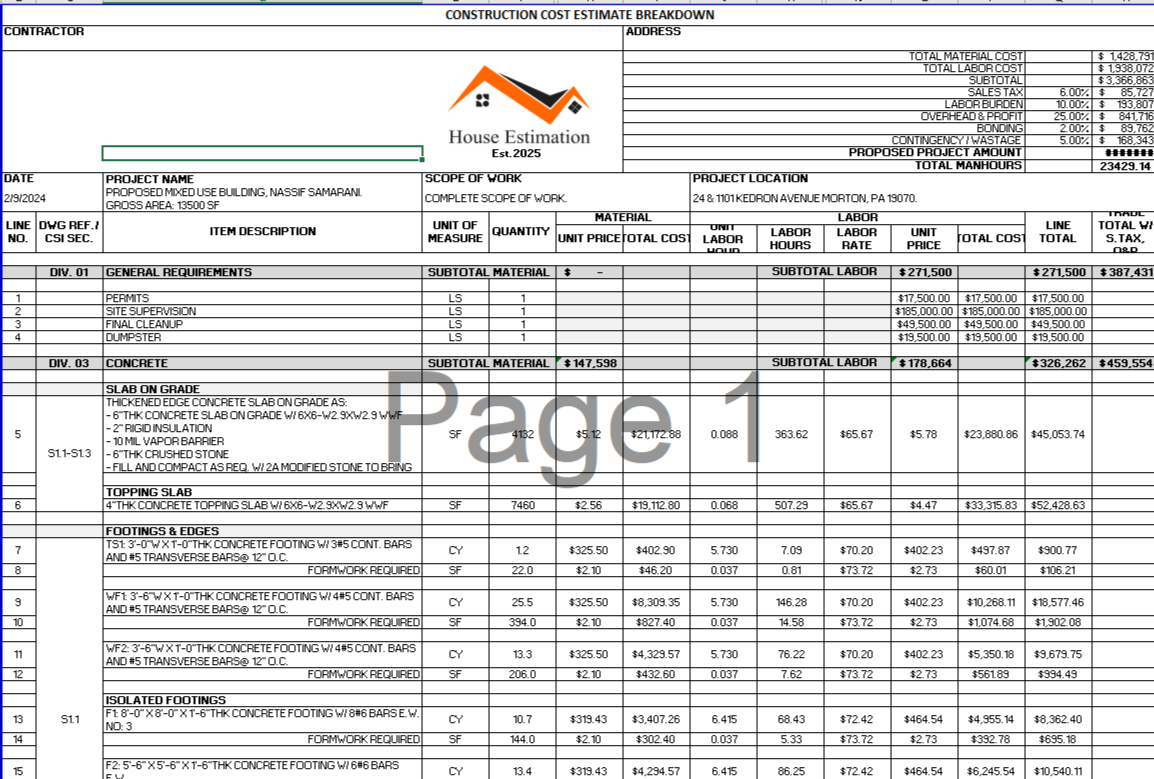This screenshot has width=1154, height=779.
Task: Select the CONTRACTOR label cell
Action: (44, 32)
